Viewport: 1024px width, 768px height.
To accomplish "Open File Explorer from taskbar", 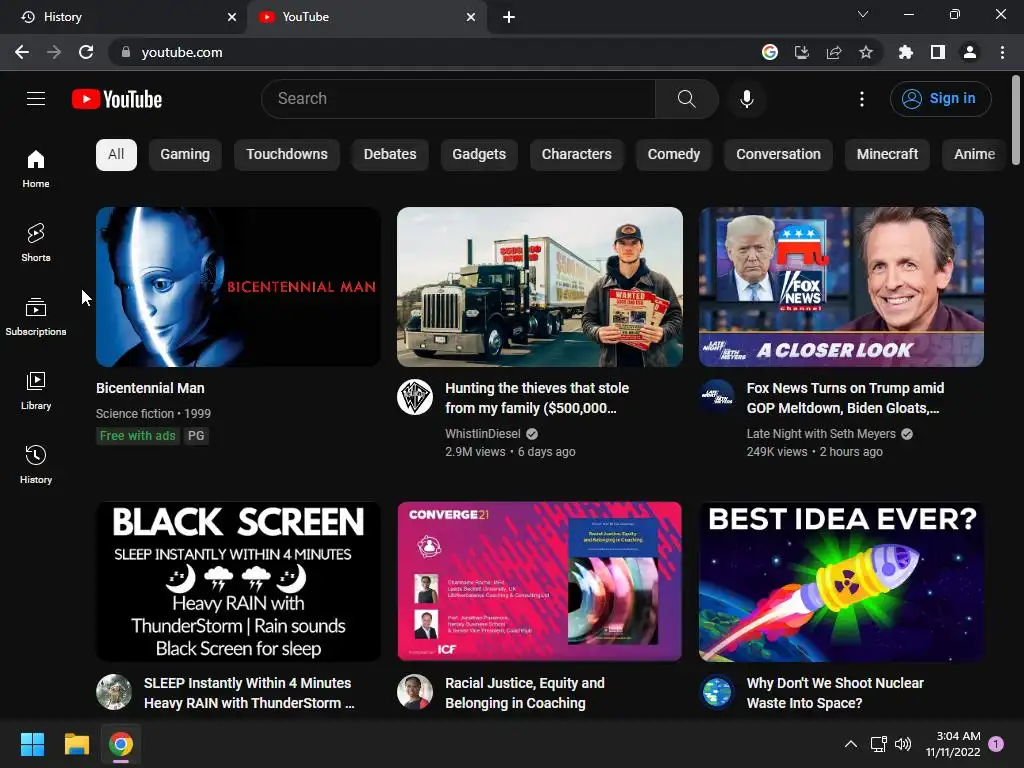I will click(76, 744).
